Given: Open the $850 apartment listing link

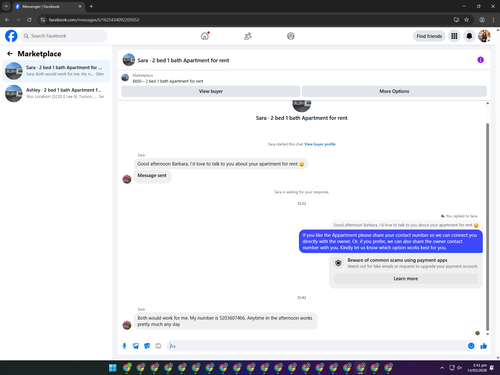Looking at the screenshot, I should (168, 81).
